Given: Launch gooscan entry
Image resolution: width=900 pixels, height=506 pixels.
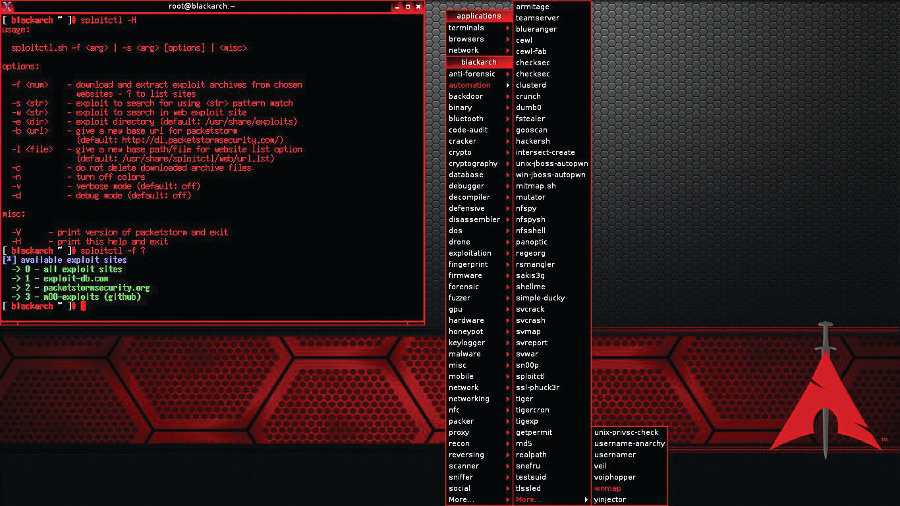Looking at the screenshot, I should 532,130.
